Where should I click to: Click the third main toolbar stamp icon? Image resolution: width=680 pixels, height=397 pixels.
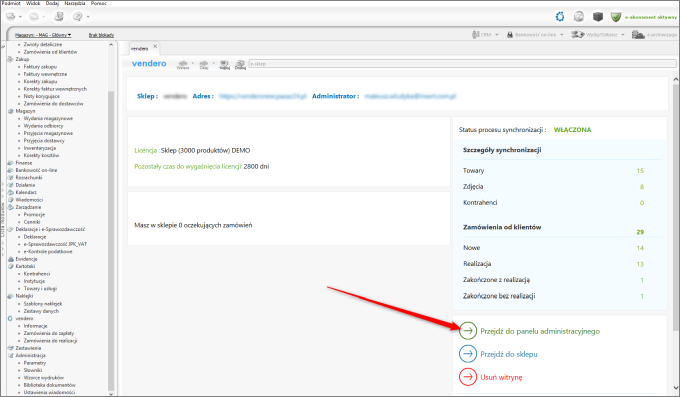(x=59, y=16)
